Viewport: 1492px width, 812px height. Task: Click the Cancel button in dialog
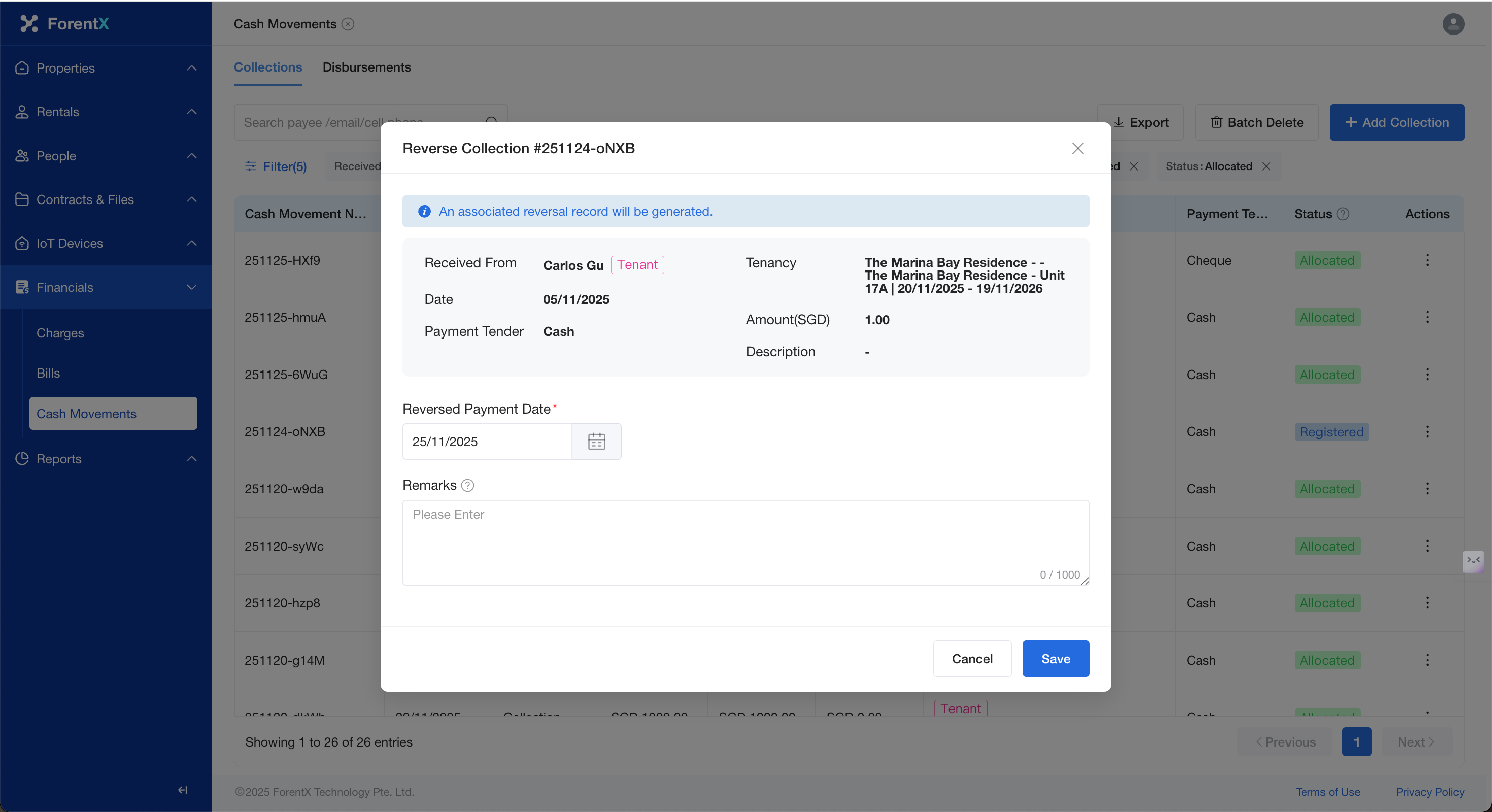tap(971, 659)
